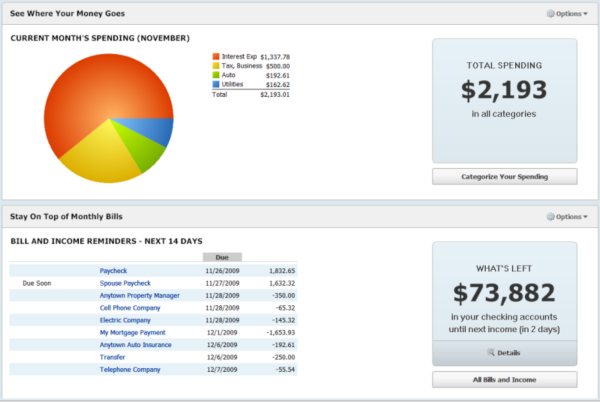Select the Auto green legend swatch
Screen dimensions: 600x402
click(x=216, y=75)
